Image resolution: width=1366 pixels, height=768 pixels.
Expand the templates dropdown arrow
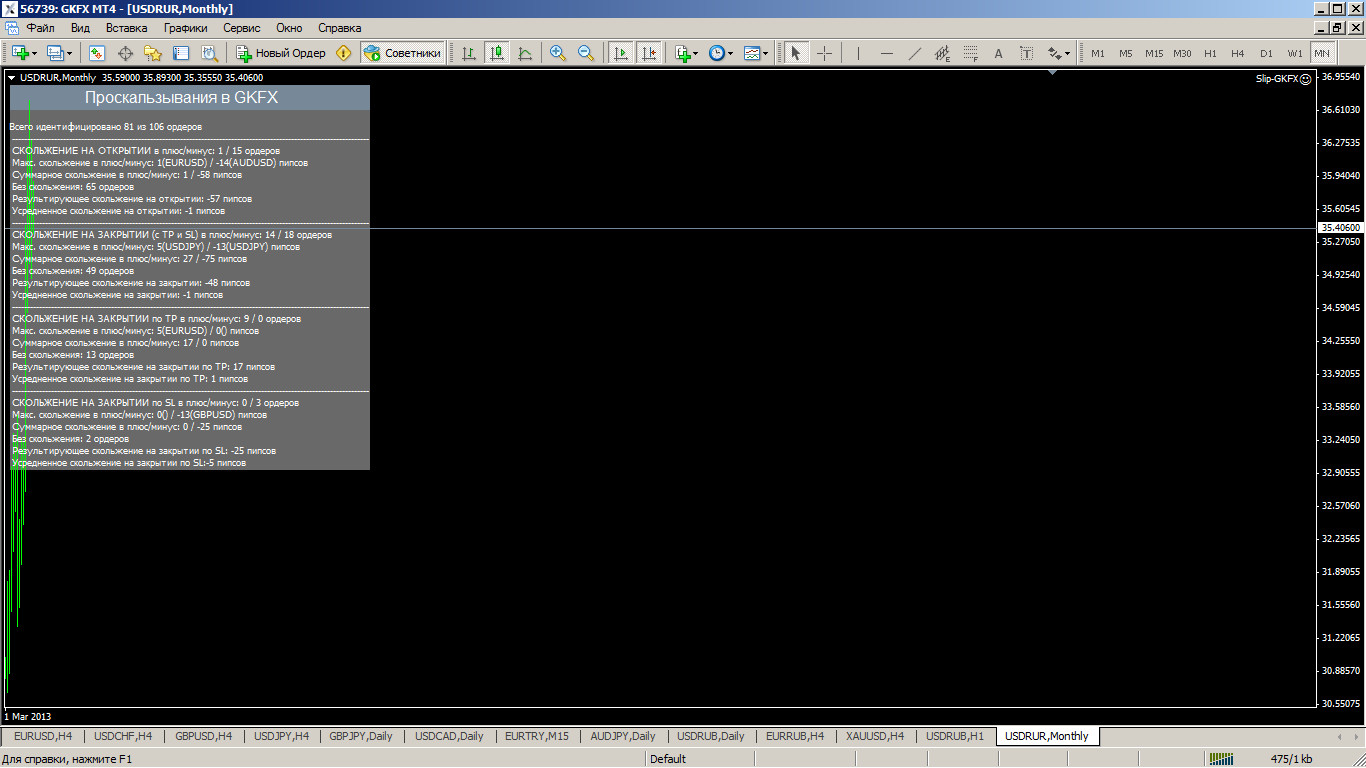766,53
